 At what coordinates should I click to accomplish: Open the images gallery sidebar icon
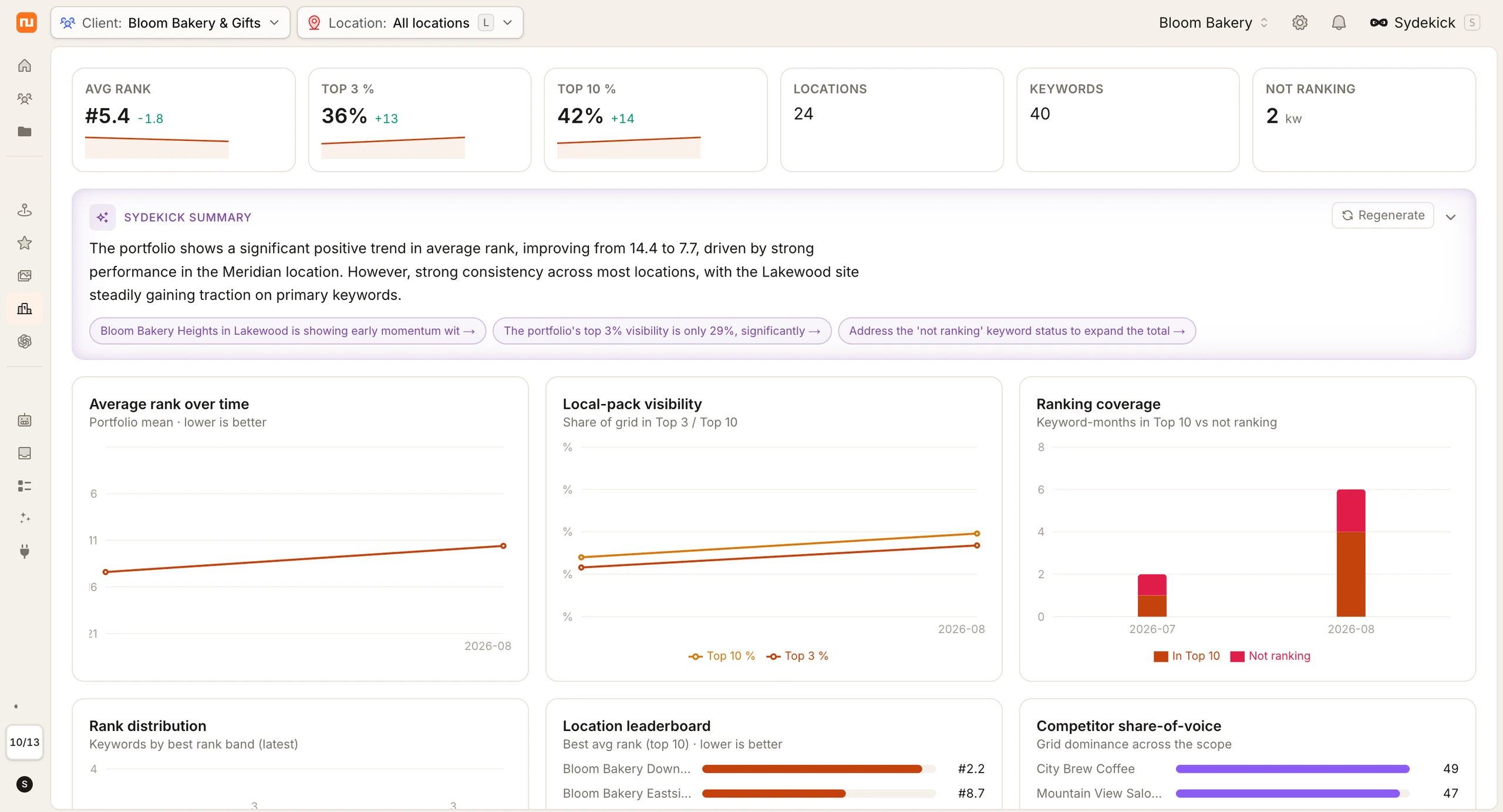click(x=25, y=275)
